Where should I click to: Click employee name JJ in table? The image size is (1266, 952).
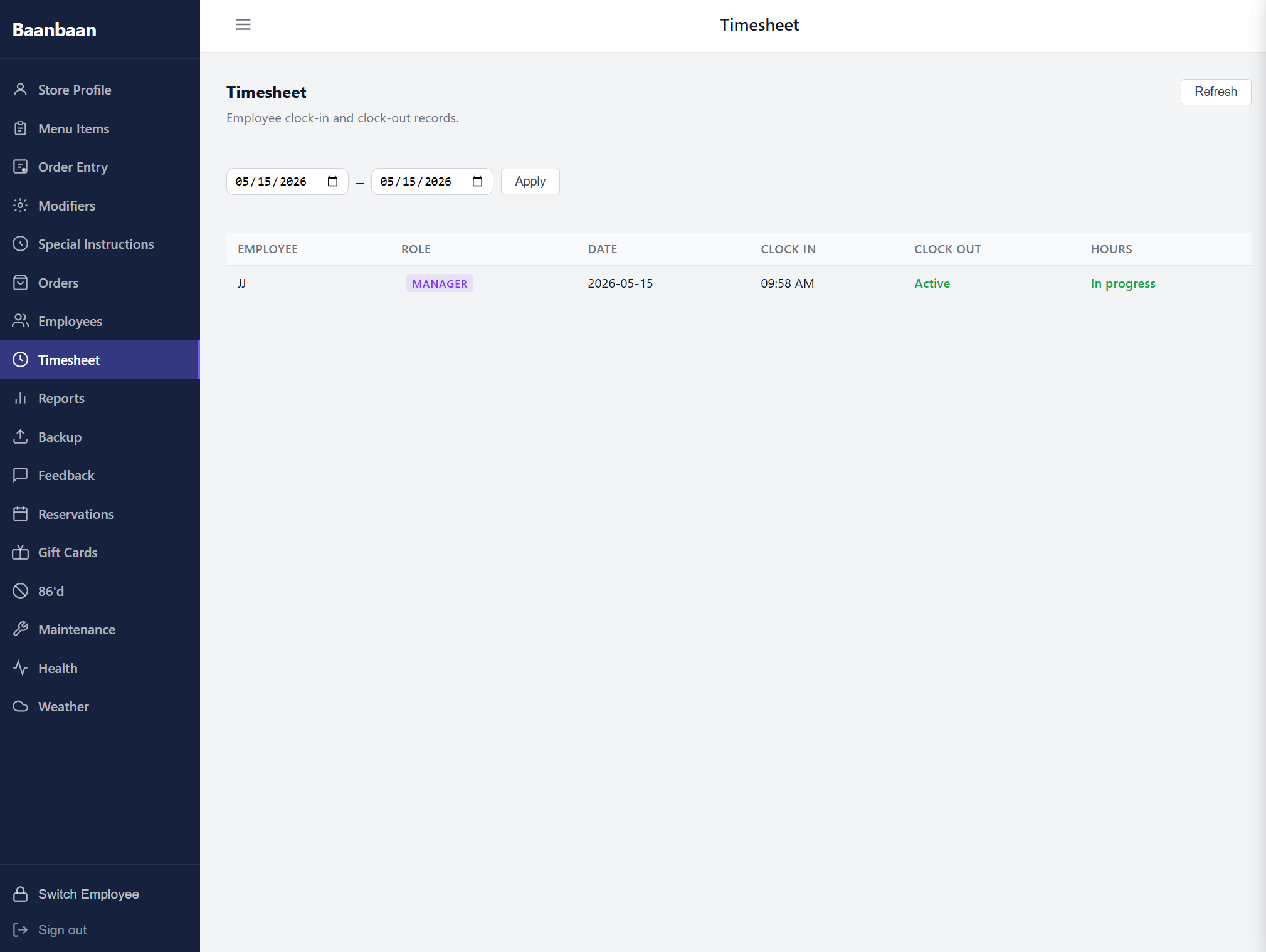pos(242,283)
